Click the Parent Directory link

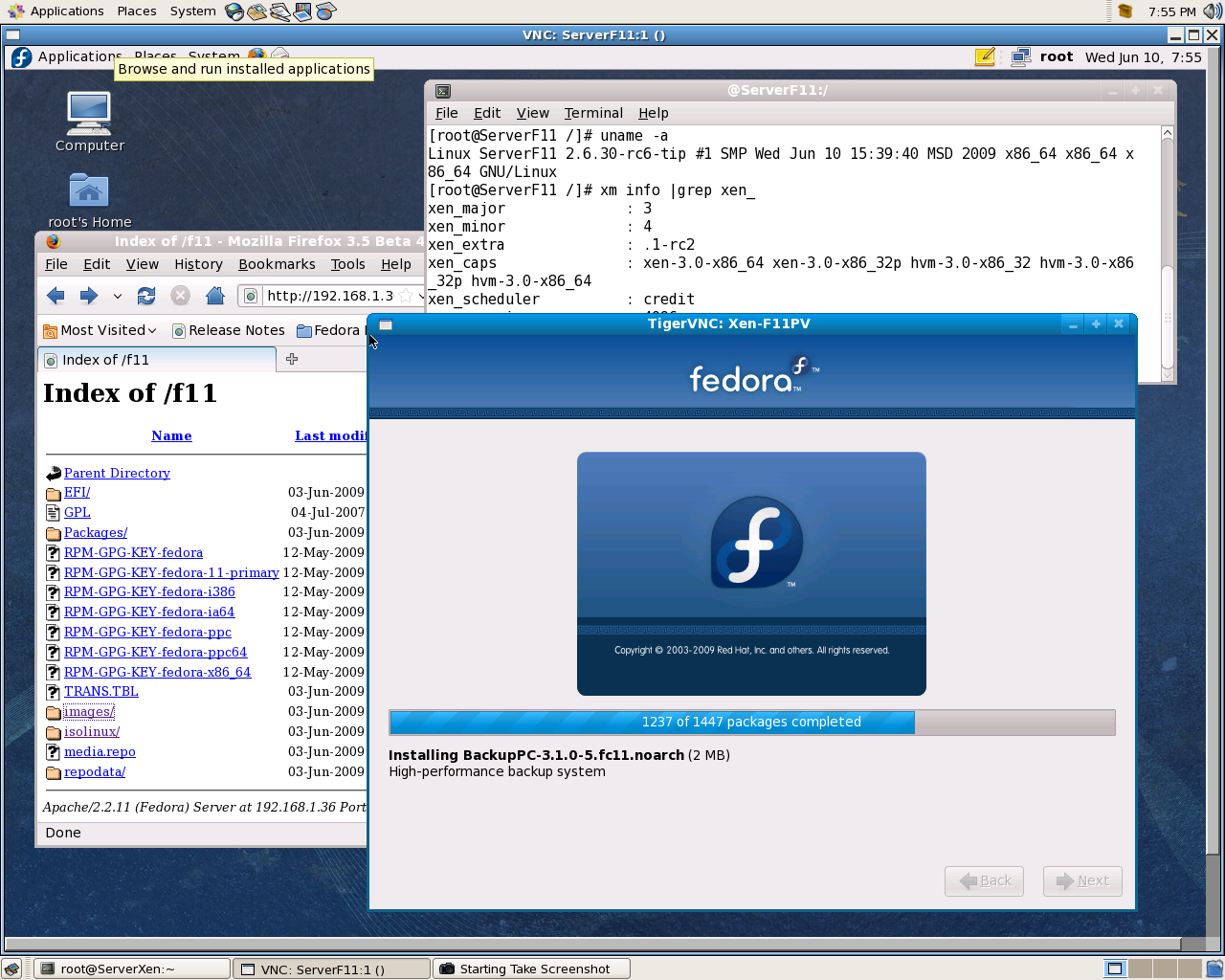(x=117, y=473)
